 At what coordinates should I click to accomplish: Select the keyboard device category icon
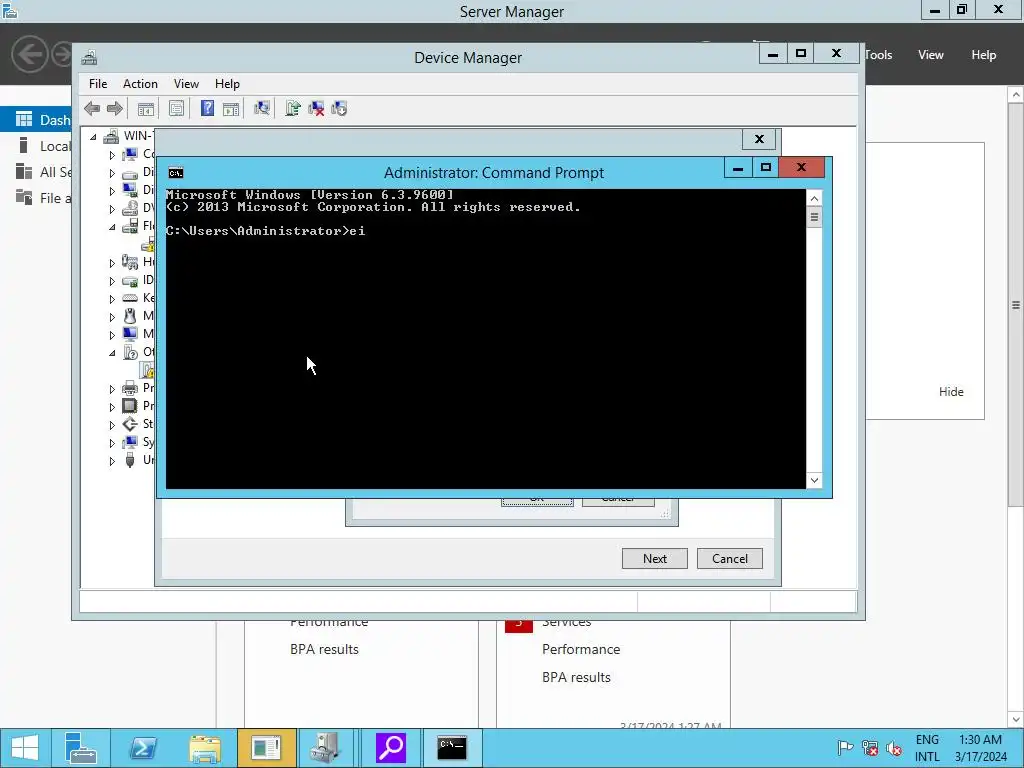[x=130, y=298]
